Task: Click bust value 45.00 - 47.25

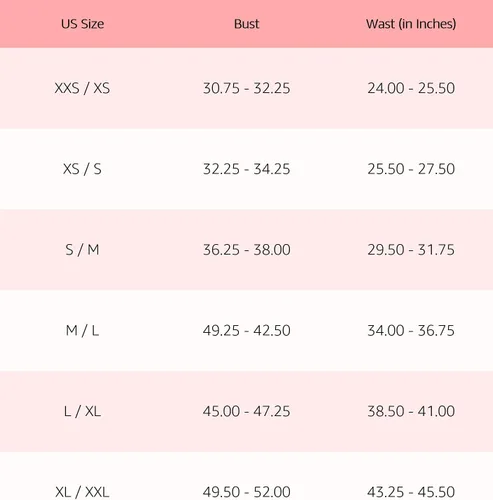Action: (247, 411)
